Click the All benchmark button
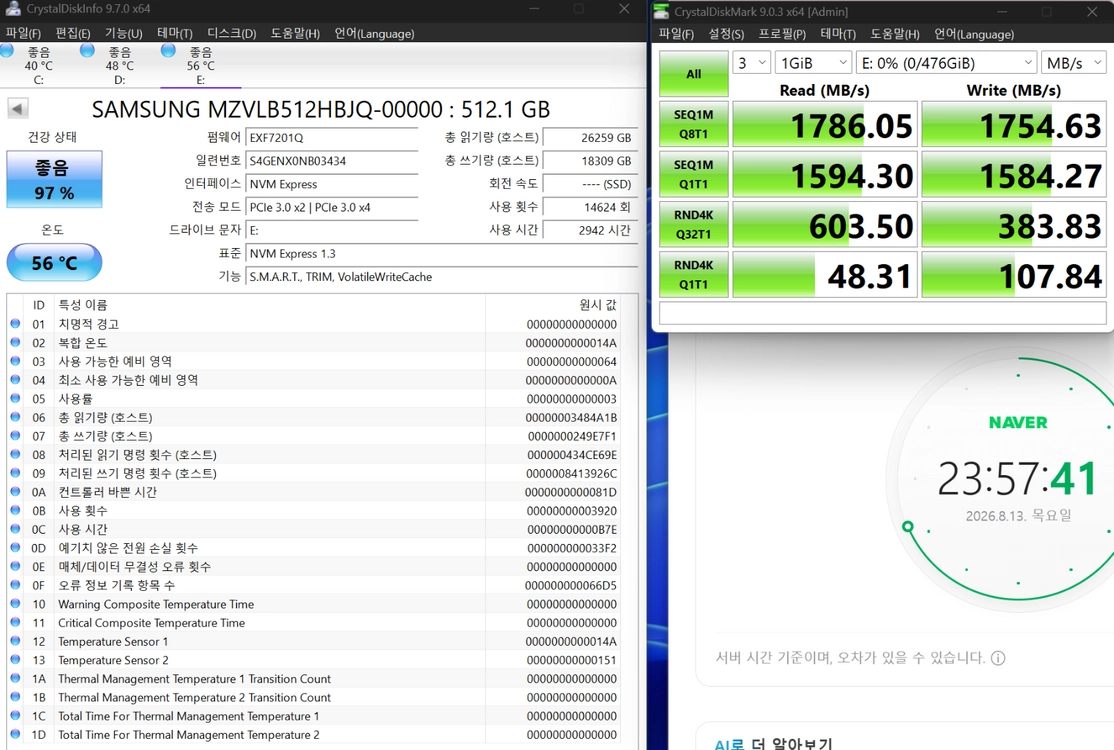 point(693,74)
